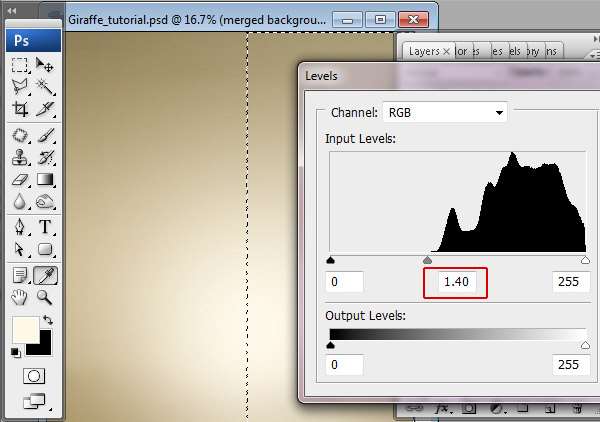Click the input highlight field showing 255
600x422 pixels.
coord(571,282)
